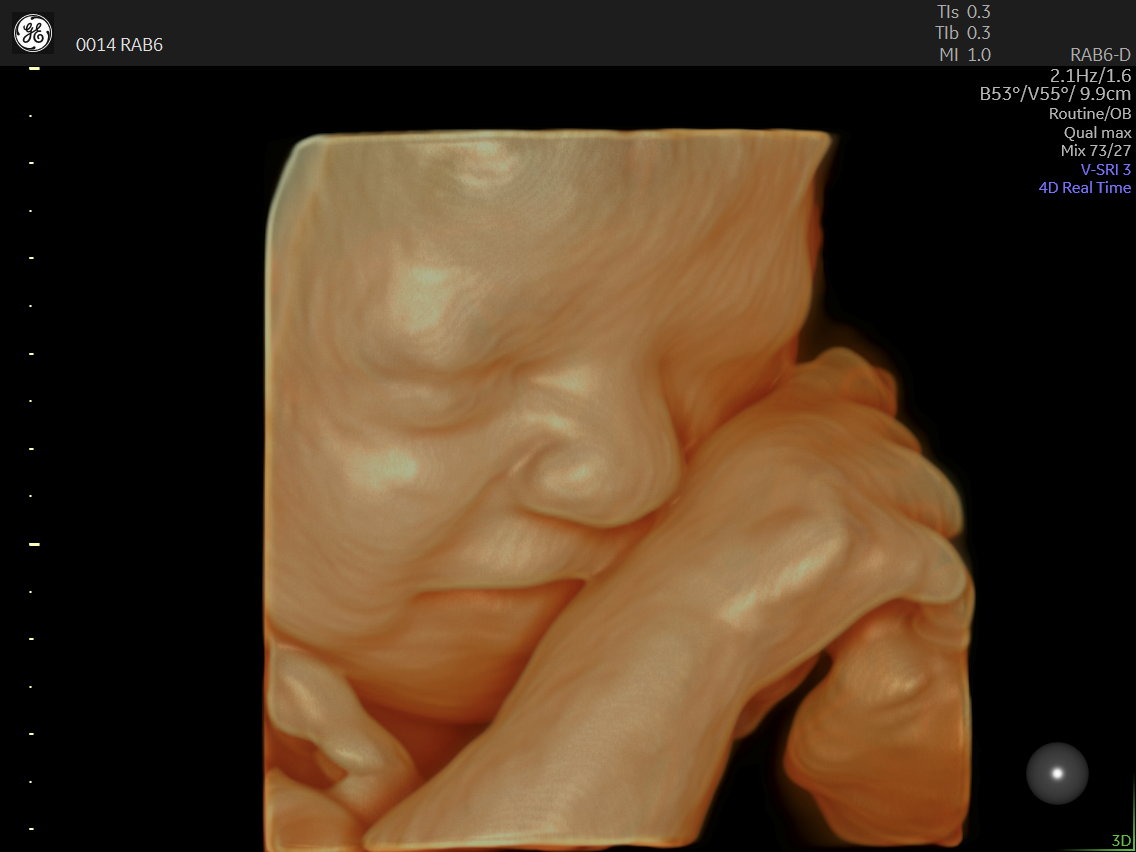Click the TIb 0.3 thermal index readout

tap(963, 33)
